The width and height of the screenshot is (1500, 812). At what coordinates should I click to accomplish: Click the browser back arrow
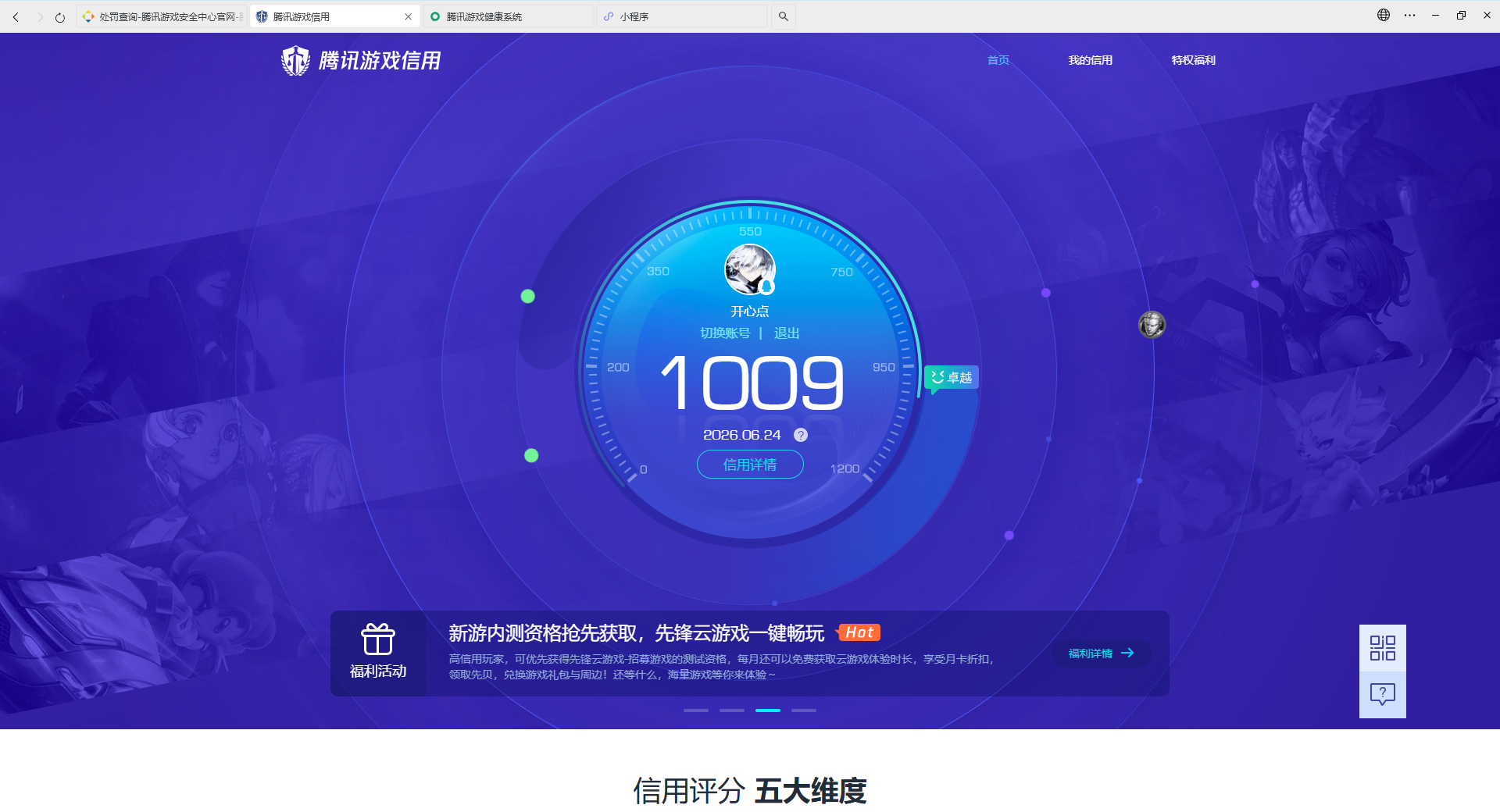click(16, 16)
